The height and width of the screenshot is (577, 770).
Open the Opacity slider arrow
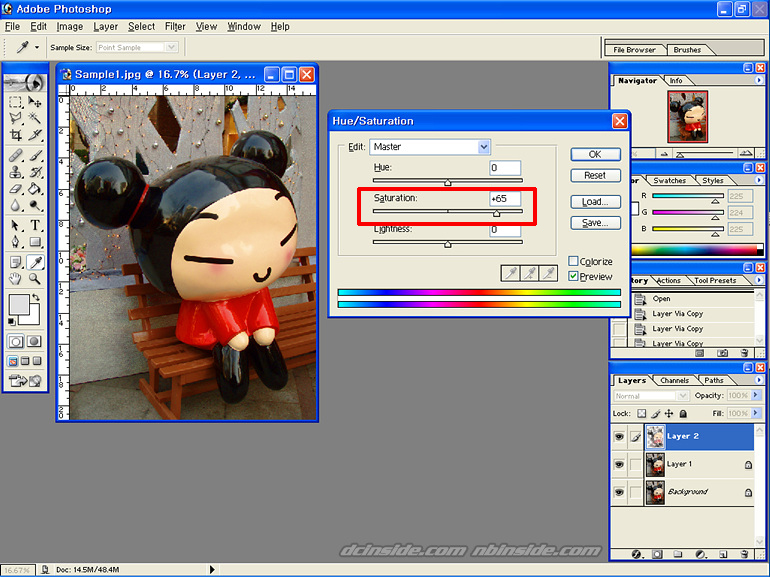[756, 395]
